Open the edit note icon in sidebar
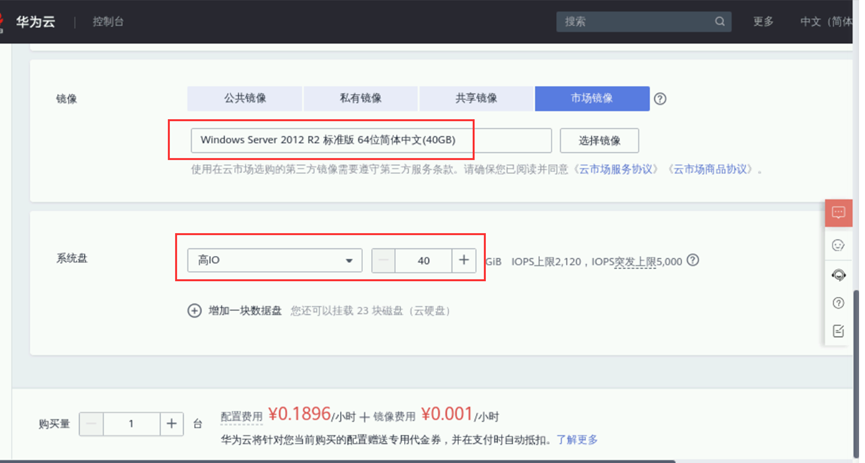This screenshot has height=463, width=865. (x=839, y=331)
